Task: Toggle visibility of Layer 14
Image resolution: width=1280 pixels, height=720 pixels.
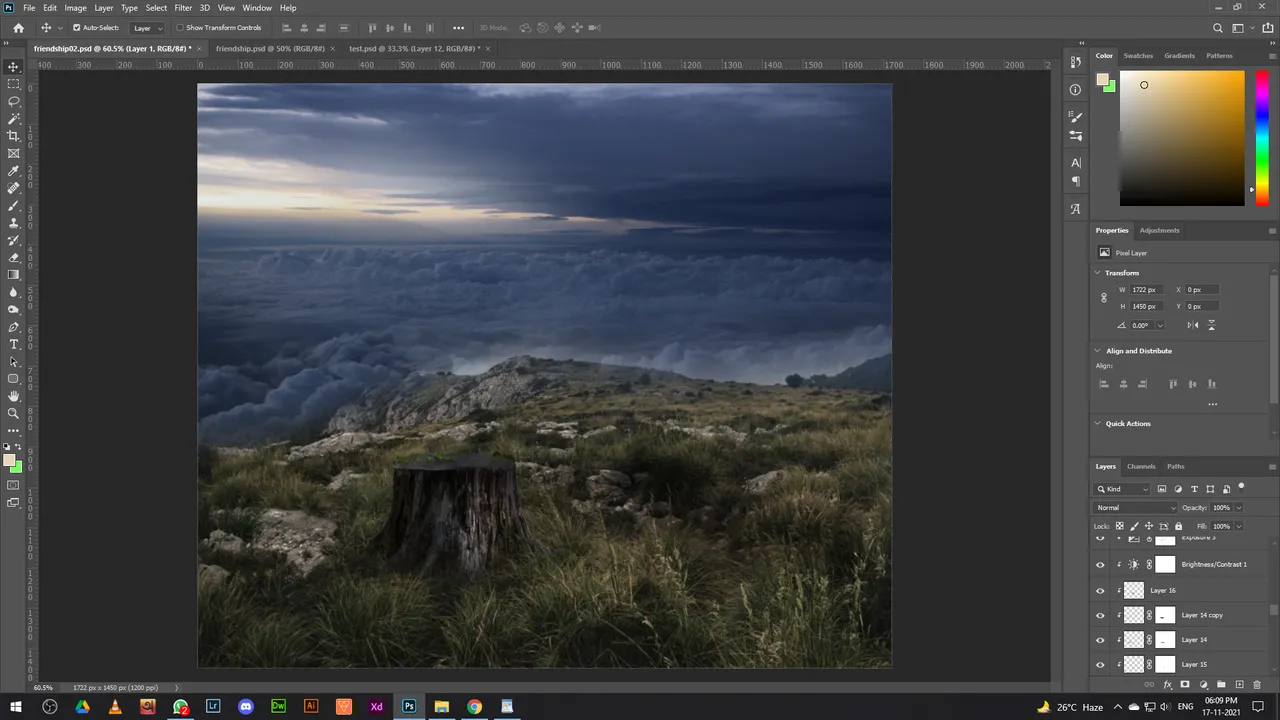Action: (x=1101, y=640)
